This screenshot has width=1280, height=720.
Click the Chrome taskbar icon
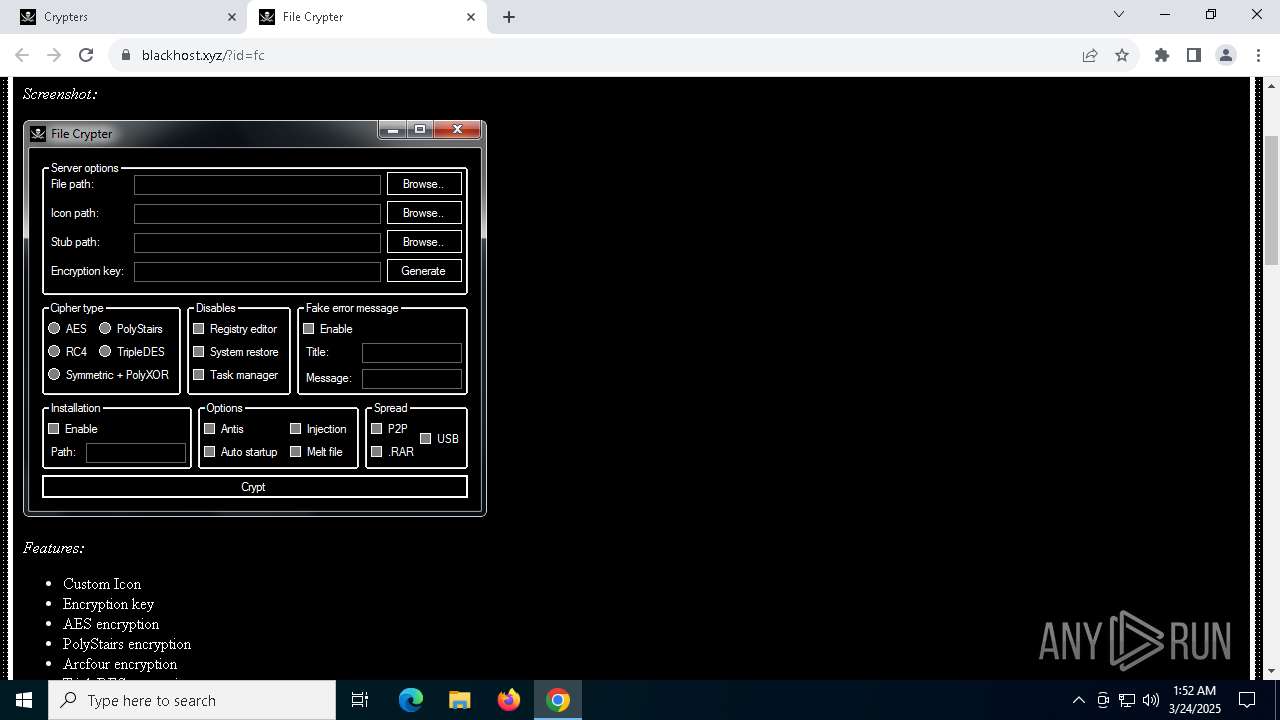pyautogui.click(x=558, y=700)
